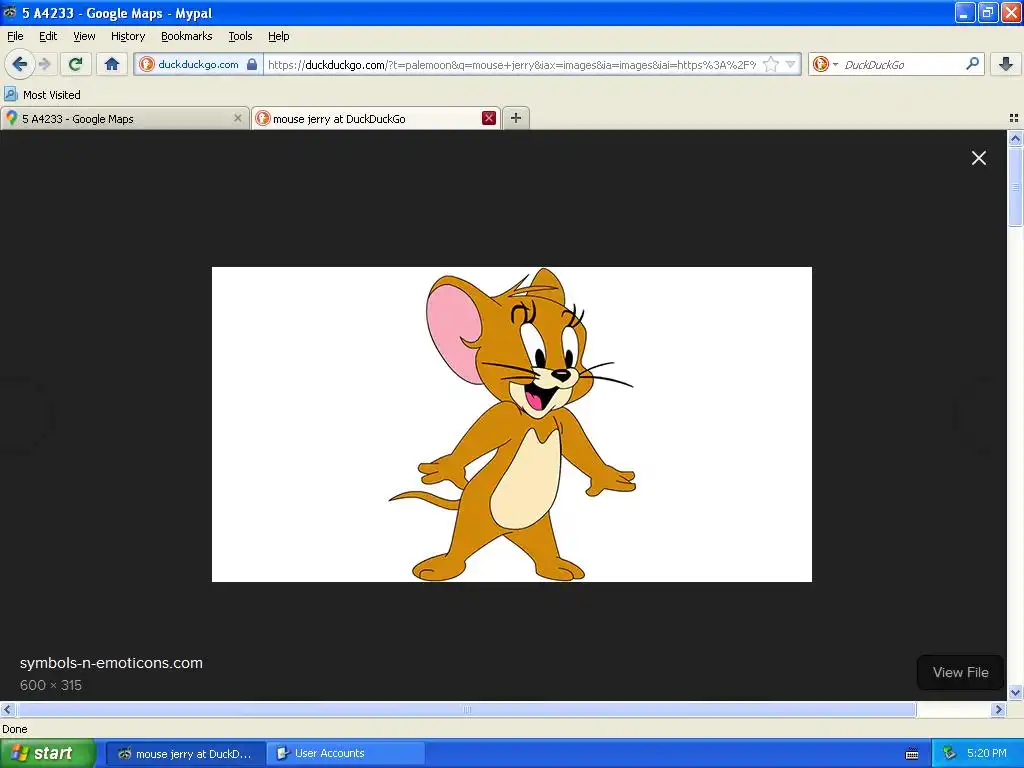This screenshot has height=768, width=1024.
Task: Click the padlock security icon in address bar
Action: [252, 64]
